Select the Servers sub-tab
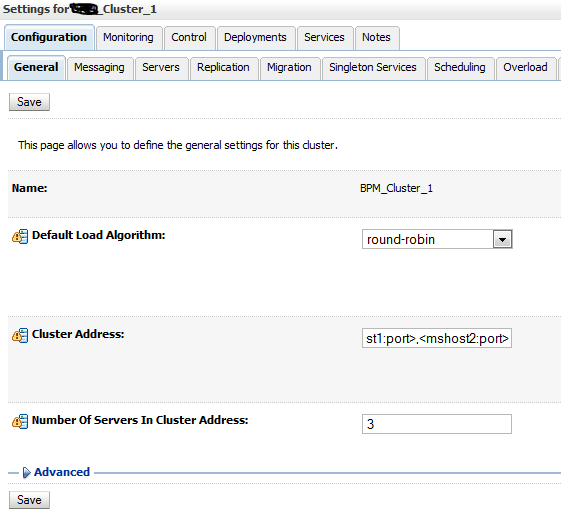Screen dimensions: 561x529 161,68
